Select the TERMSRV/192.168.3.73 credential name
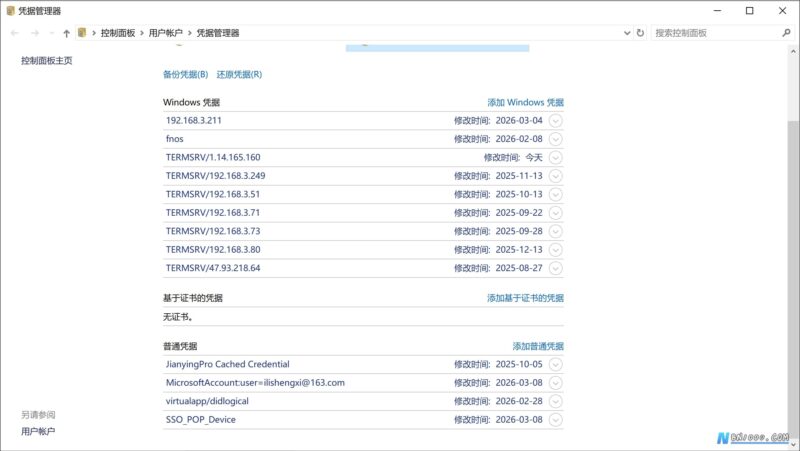The height and width of the screenshot is (451, 800). pos(213,231)
